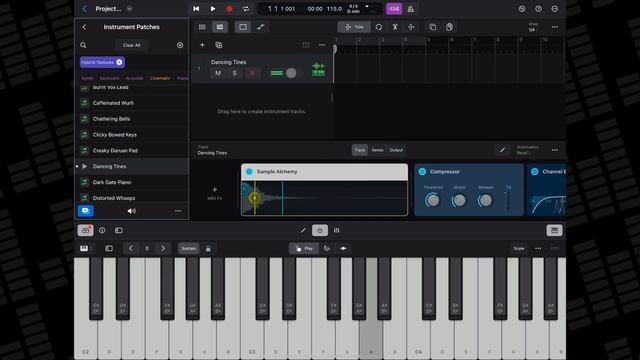Open the history clock icon in the top bar
Viewport: 640px width, 360px height.
pos(522,9)
